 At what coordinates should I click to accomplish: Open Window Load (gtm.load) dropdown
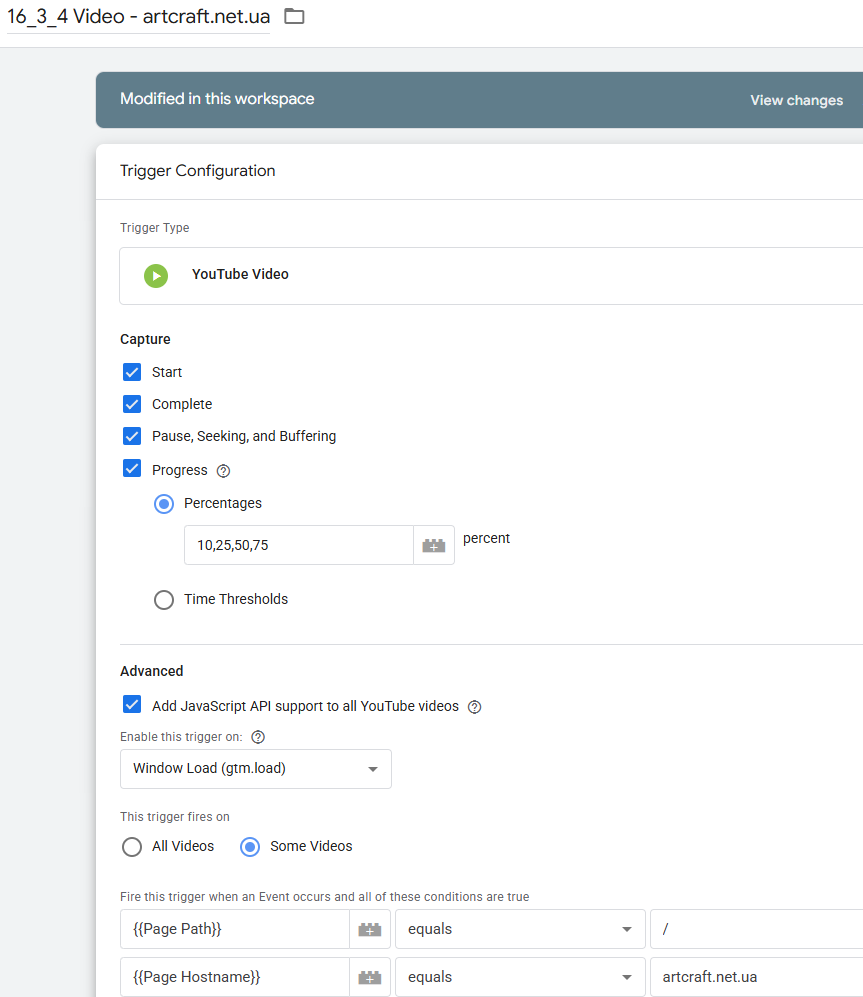pos(256,769)
